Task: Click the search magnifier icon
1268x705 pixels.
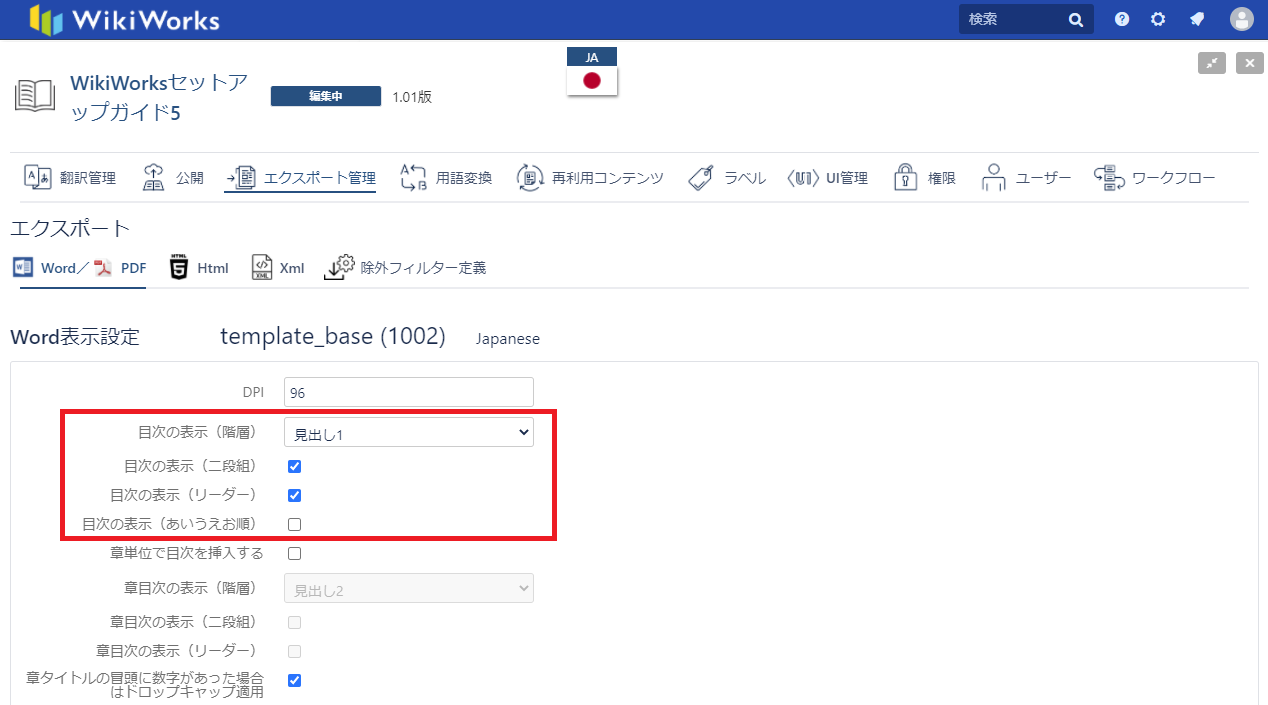Action: click(1076, 19)
